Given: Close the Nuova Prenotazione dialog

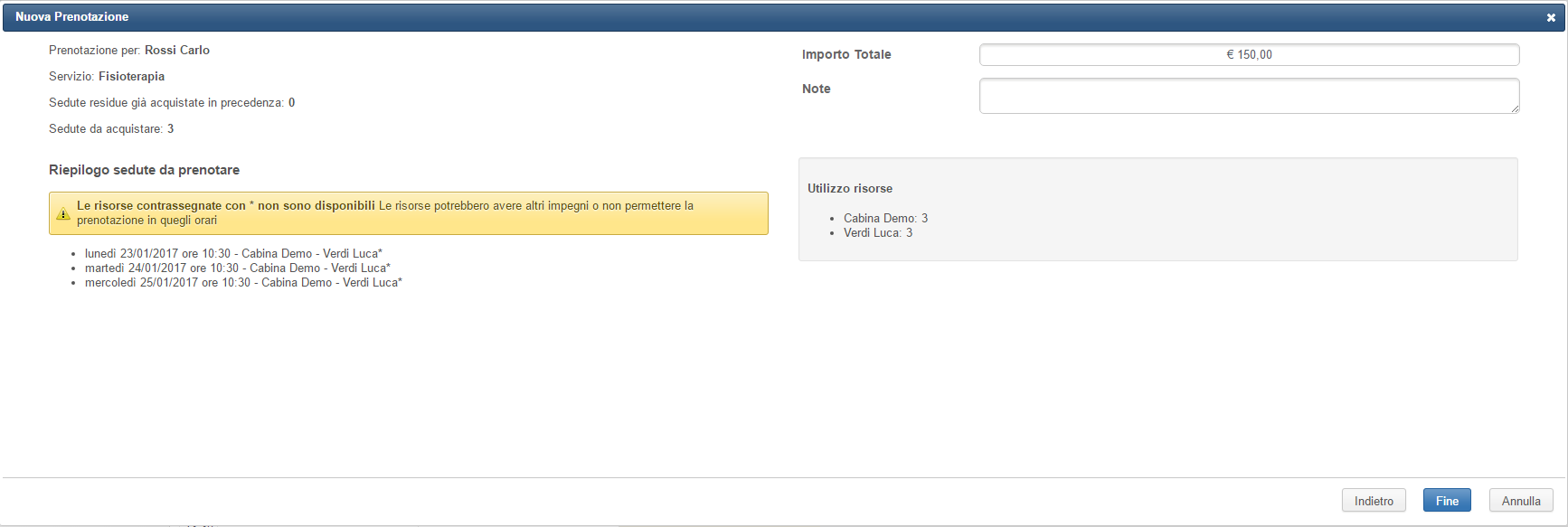Looking at the screenshot, I should click(x=1551, y=17).
